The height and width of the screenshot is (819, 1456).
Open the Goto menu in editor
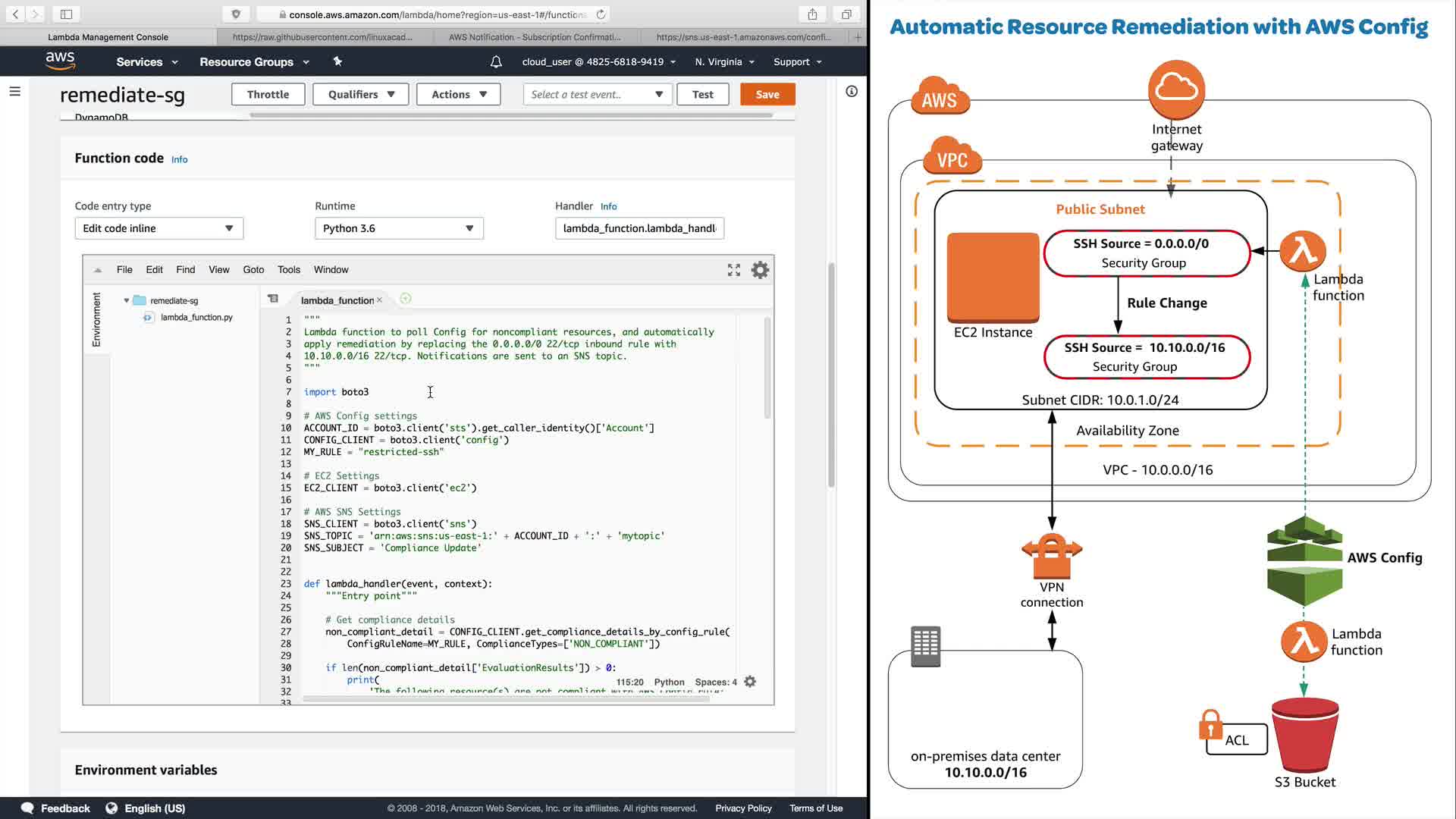point(253,270)
